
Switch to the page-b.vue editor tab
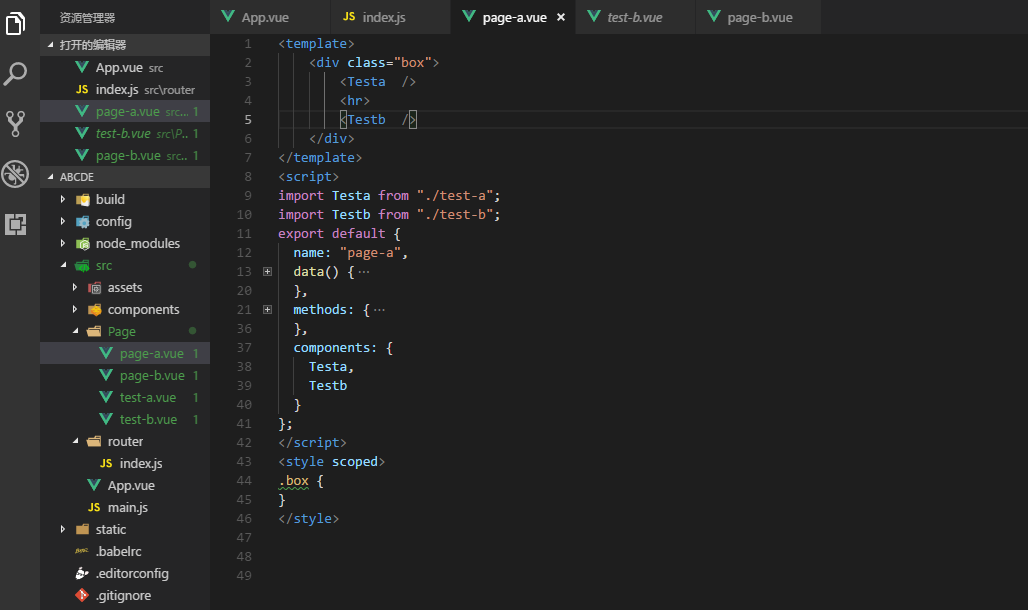(x=759, y=17)
